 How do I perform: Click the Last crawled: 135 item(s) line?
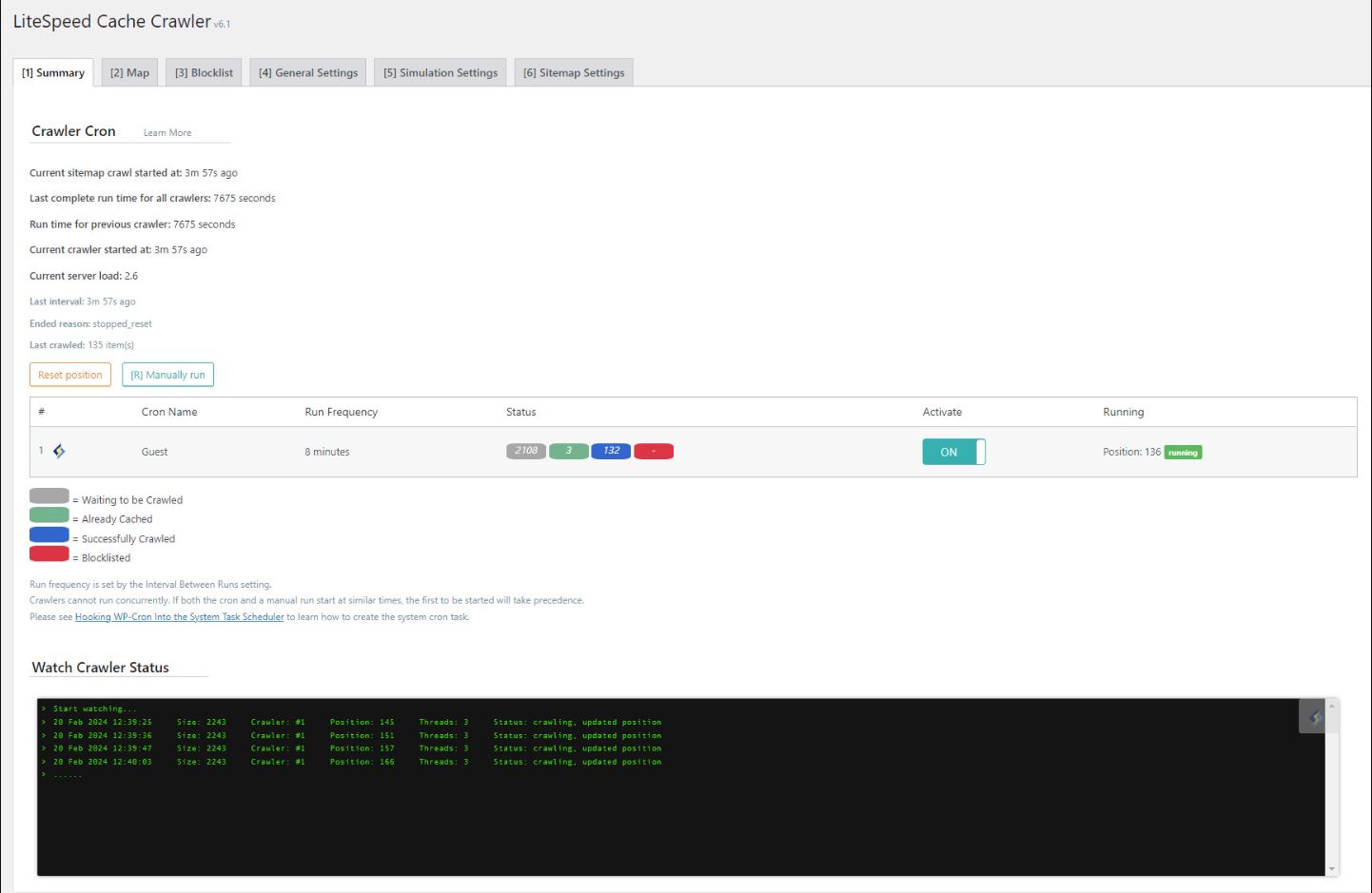point(82,345)
